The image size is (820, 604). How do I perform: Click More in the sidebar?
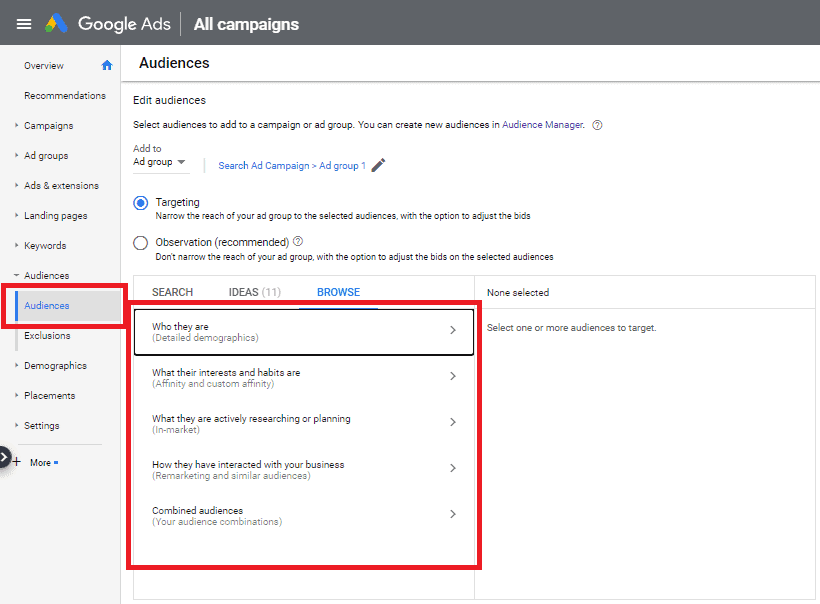[x=40, y=463]
